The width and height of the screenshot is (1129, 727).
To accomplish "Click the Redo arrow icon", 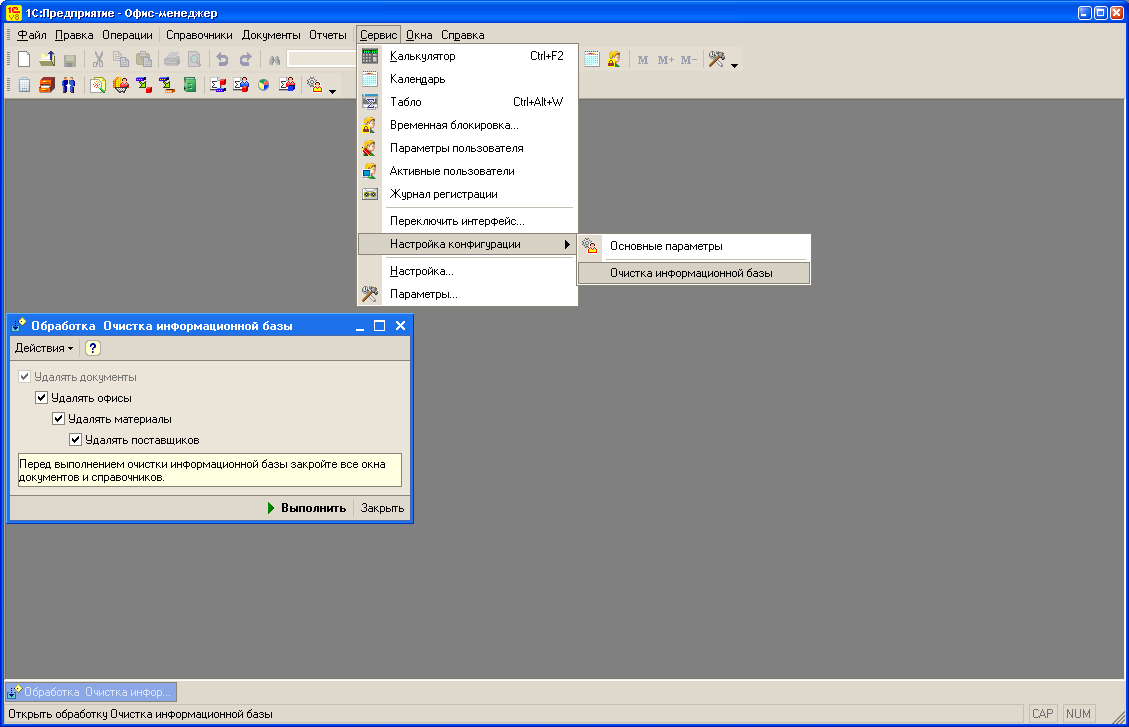I will point(246,59).
